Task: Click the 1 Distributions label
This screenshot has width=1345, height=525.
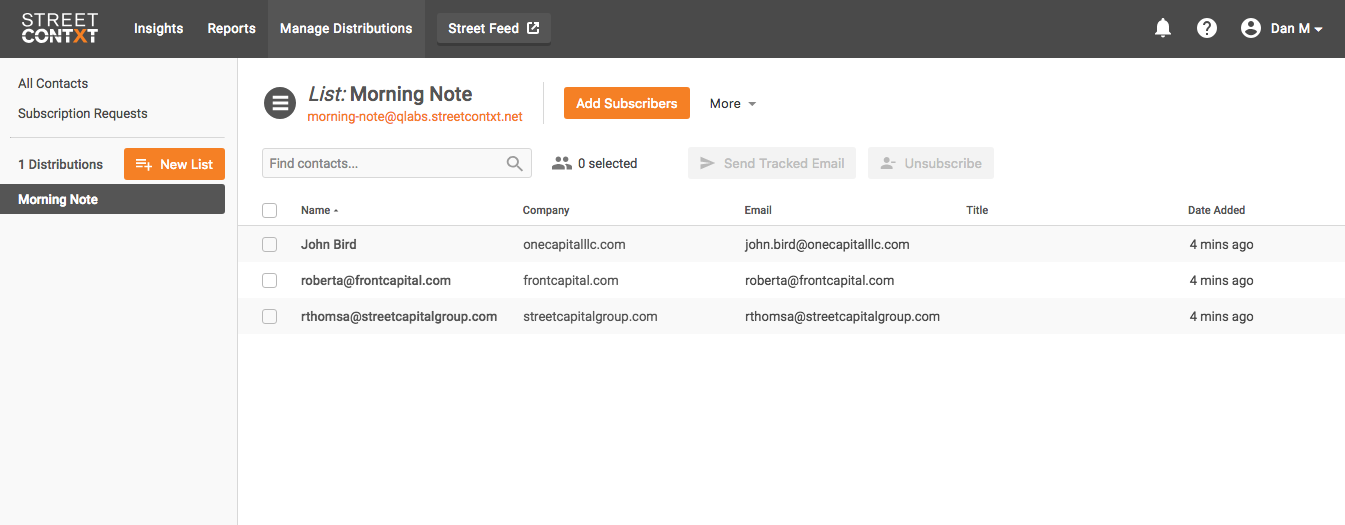Action: [60, 164]
